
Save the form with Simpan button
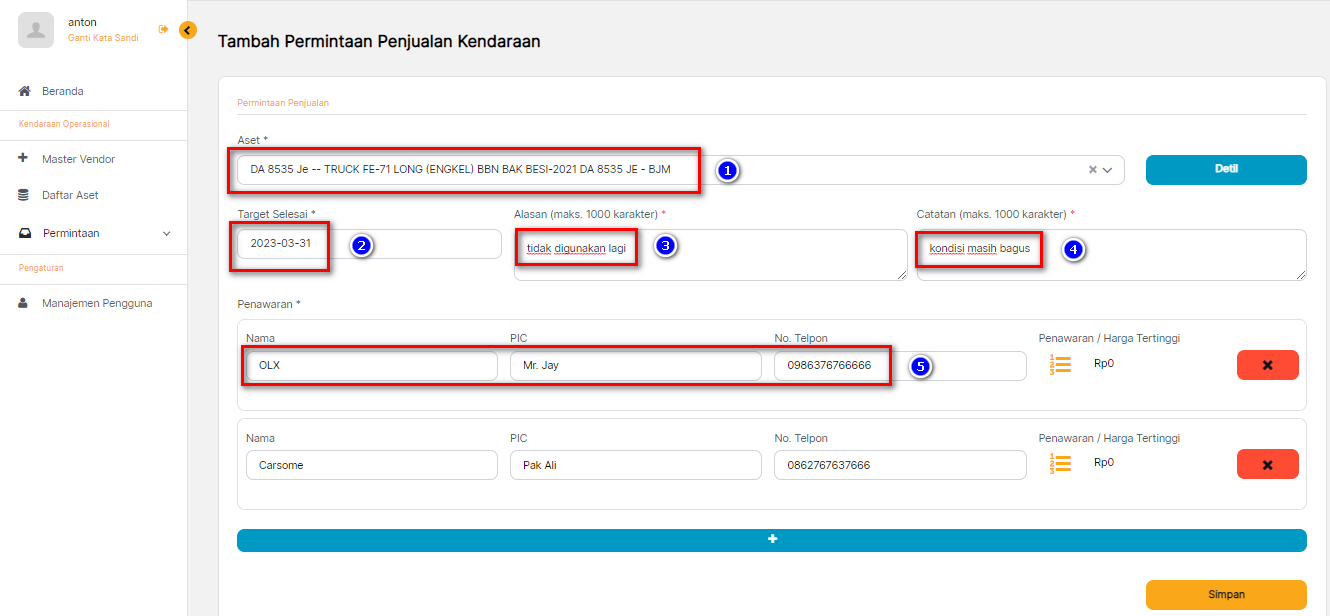[x=1226, y=594]
